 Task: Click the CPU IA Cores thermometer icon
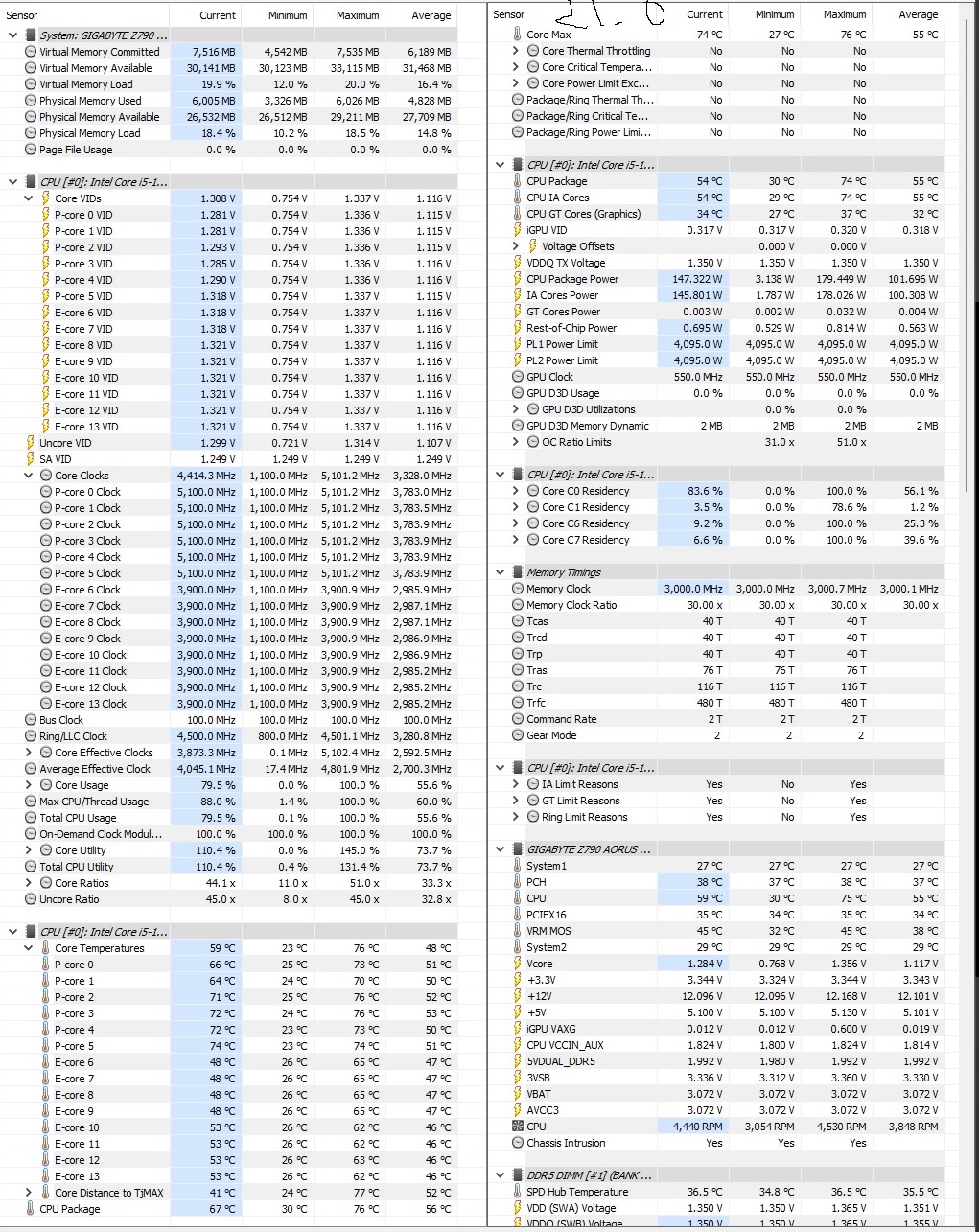518,198
